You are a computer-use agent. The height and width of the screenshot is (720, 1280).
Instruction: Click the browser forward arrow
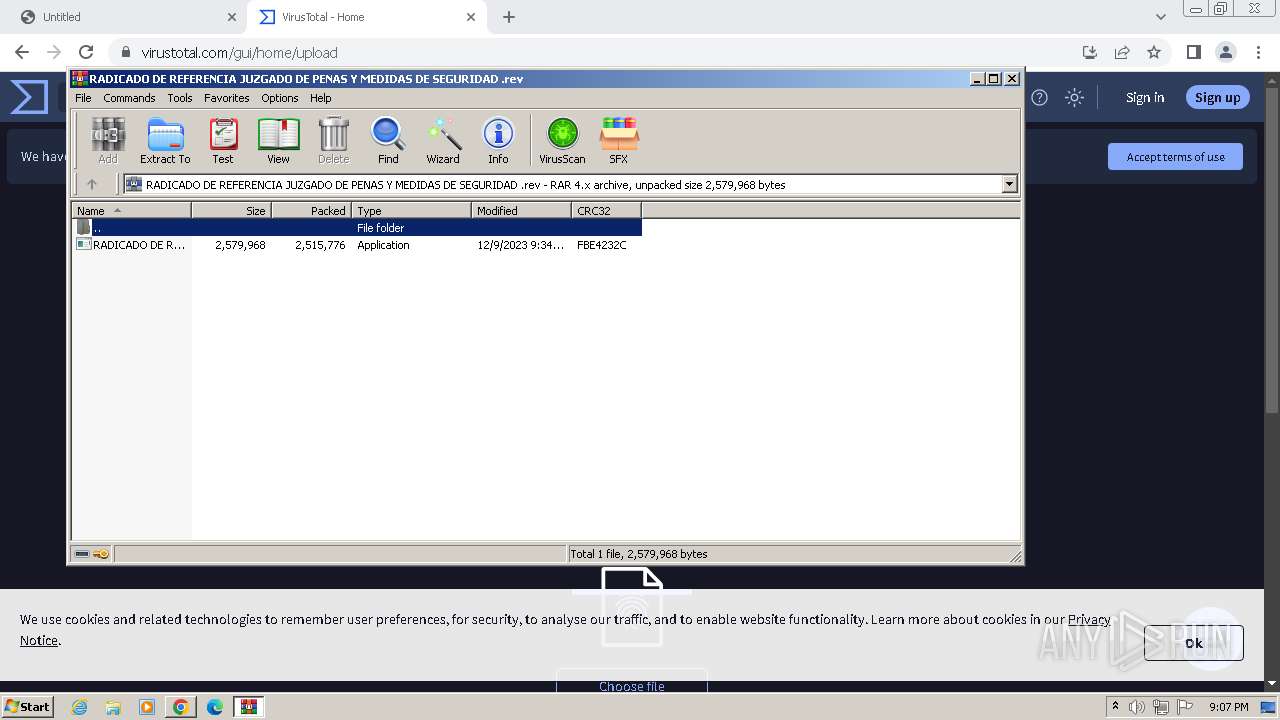point(54,52)
